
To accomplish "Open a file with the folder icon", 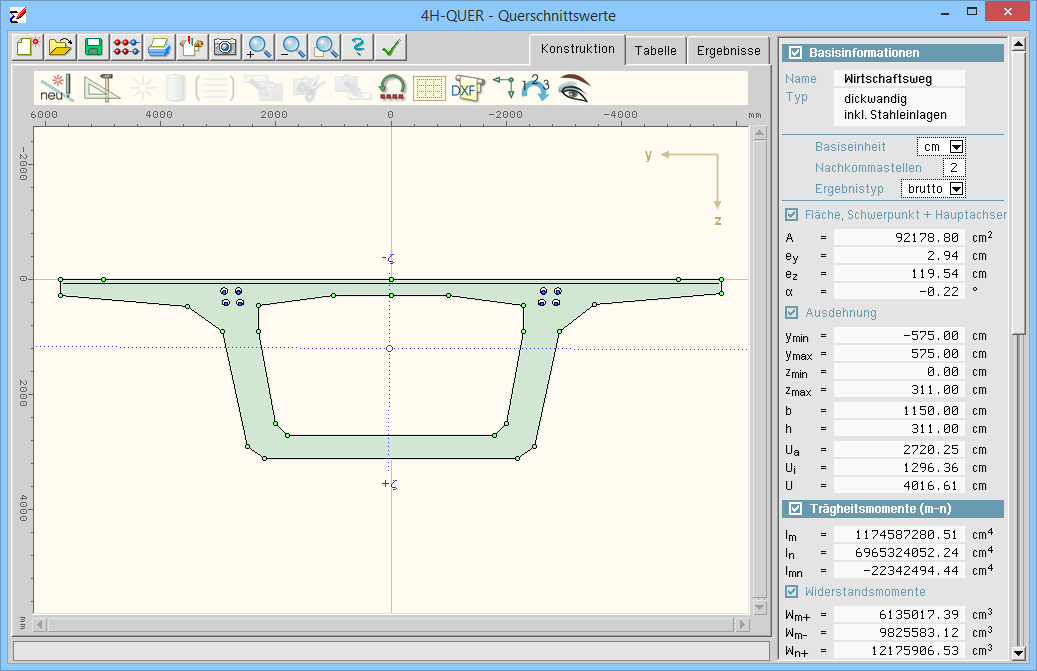I will [61, 47].
